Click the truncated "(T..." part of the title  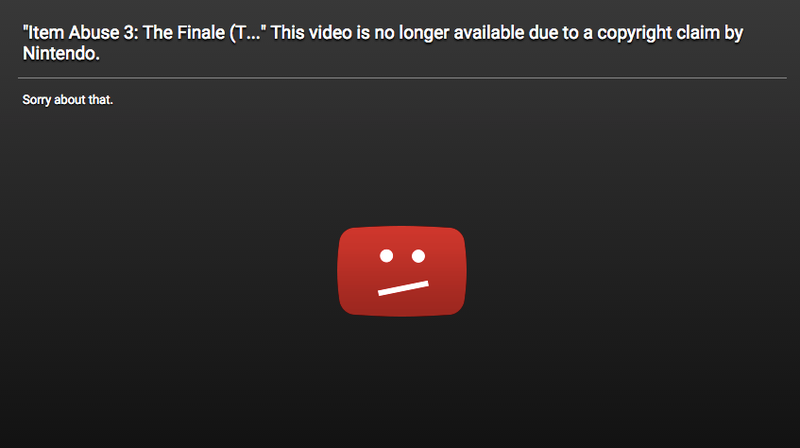[x=245, y=34]
